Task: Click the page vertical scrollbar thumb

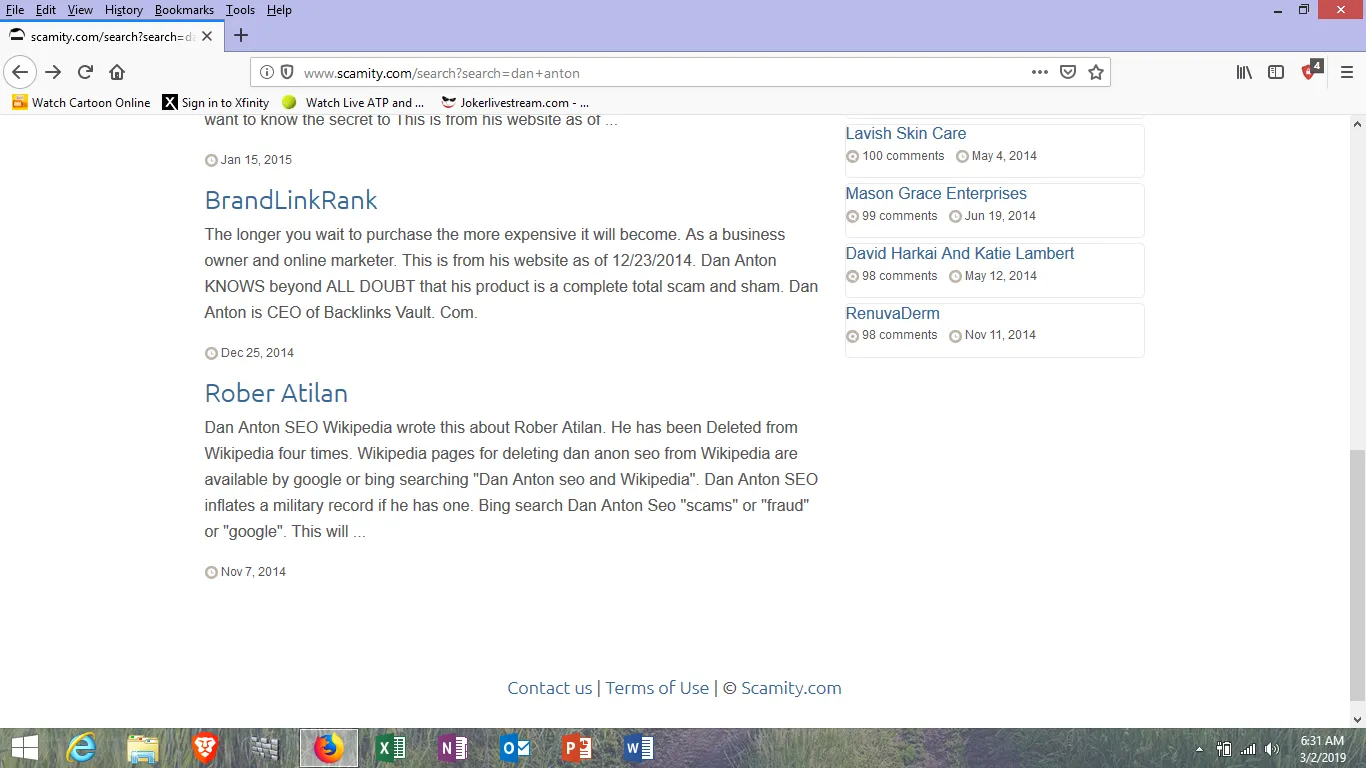Action: (x=1357, y=575)
